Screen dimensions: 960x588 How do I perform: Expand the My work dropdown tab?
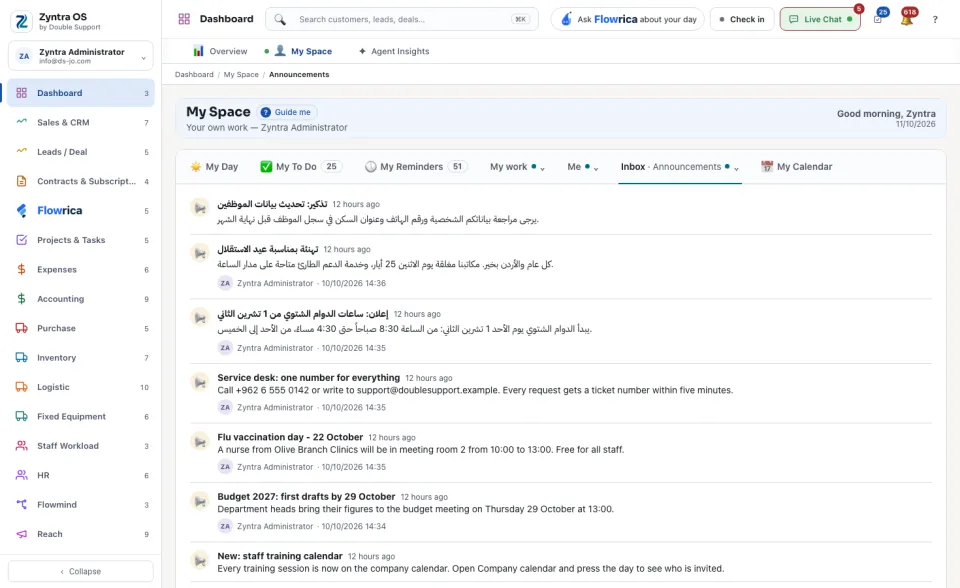point(517,167)
